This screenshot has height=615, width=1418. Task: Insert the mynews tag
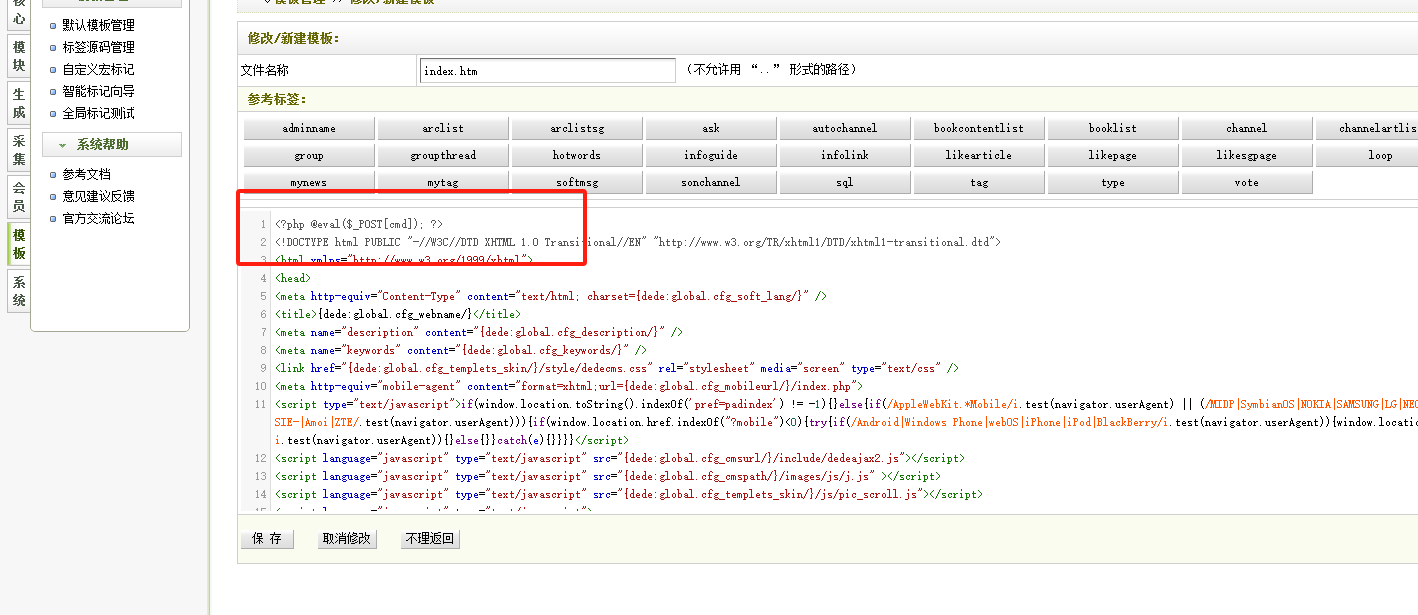click(309, 182)
